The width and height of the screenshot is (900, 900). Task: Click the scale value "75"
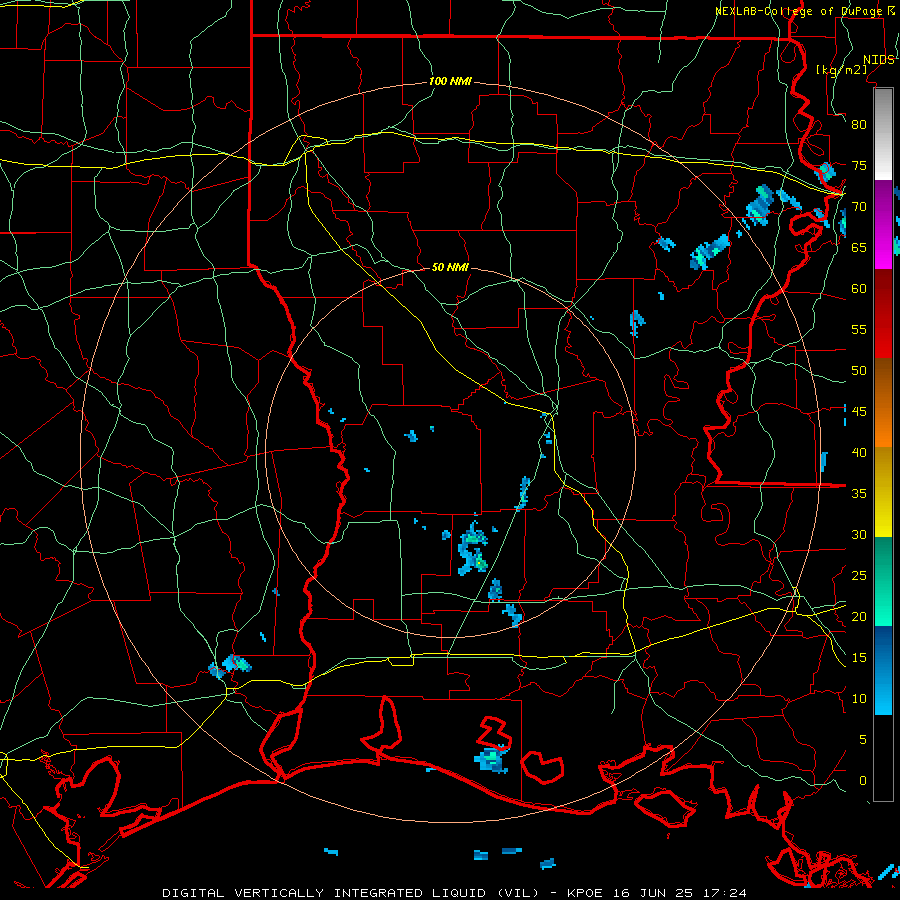click(859, 166)
